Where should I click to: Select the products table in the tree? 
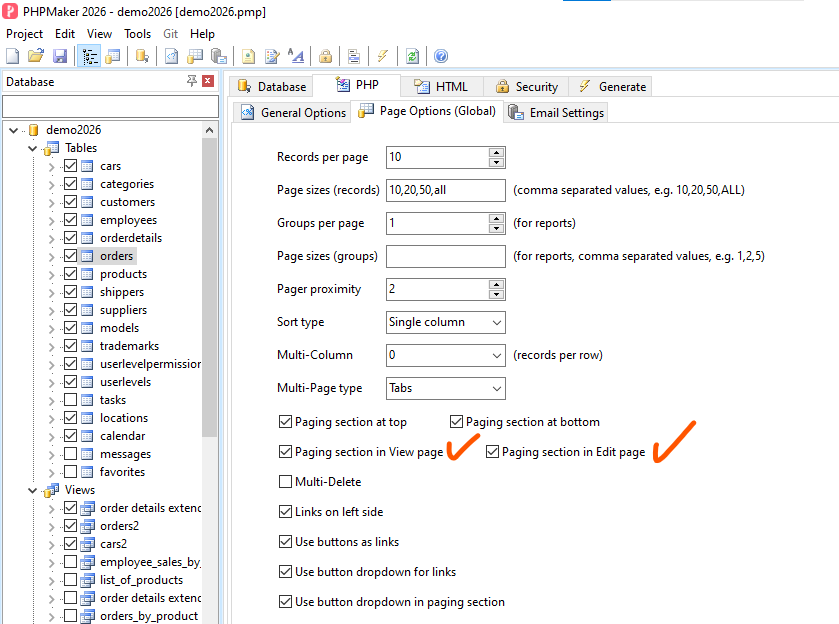(x=123, y=274)
